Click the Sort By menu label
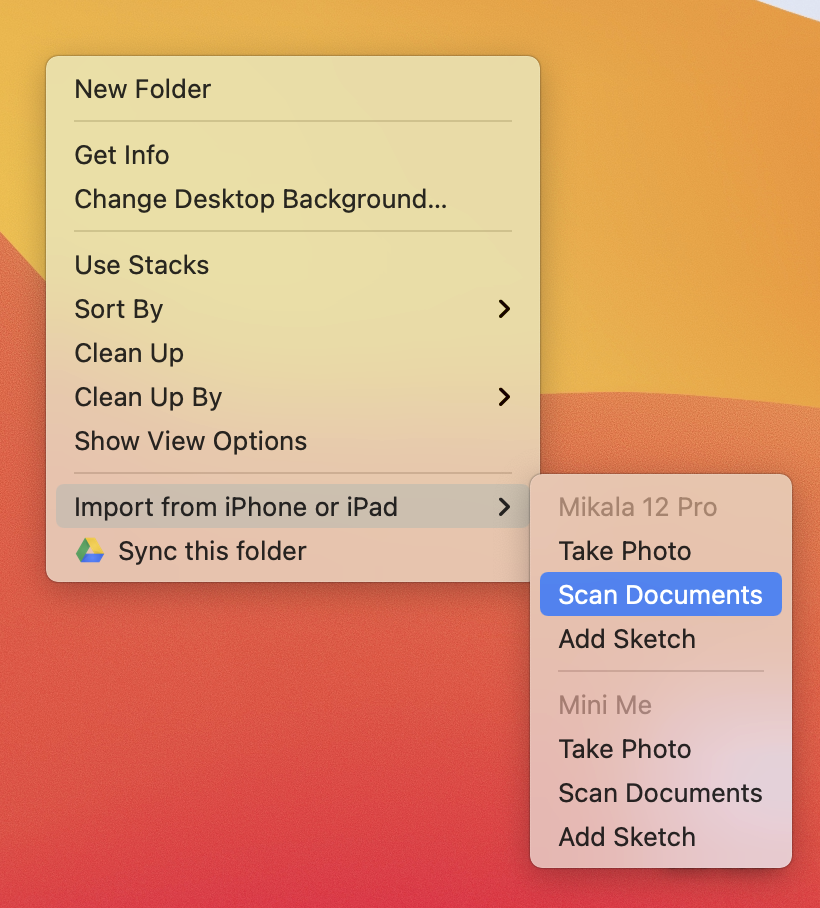The width and height of the screenshot is (820, 908). pyautogui.click(x=119, y=309)
